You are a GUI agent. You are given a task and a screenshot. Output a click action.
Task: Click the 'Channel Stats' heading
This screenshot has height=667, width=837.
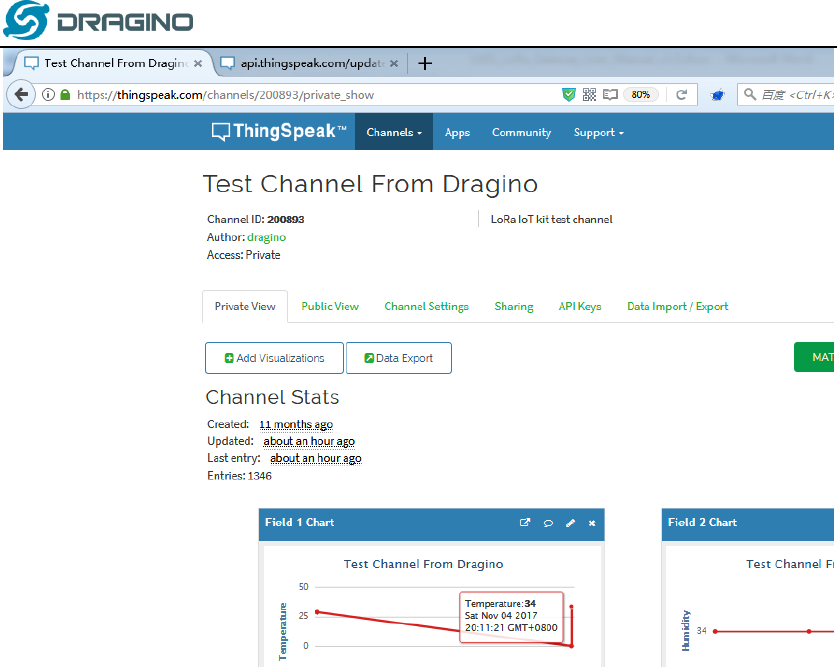pos(272,398)
